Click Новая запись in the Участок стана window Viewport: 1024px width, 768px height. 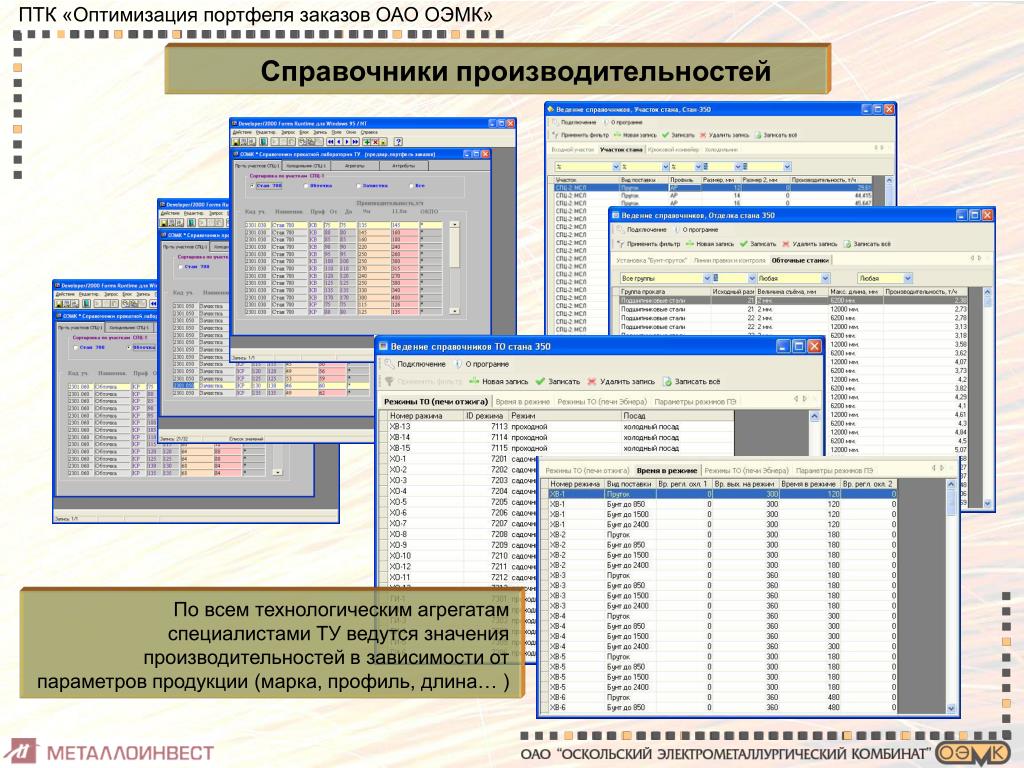(635, 135)
